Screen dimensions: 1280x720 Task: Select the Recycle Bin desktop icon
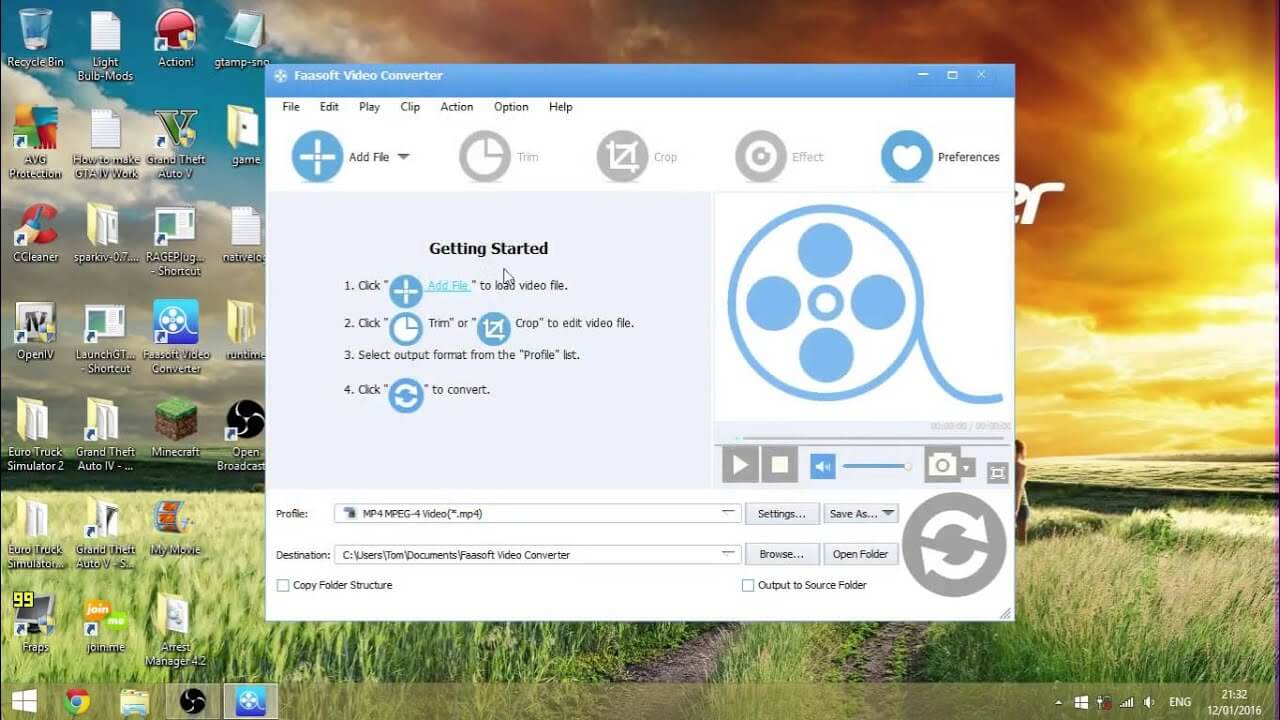click(36, 38)
